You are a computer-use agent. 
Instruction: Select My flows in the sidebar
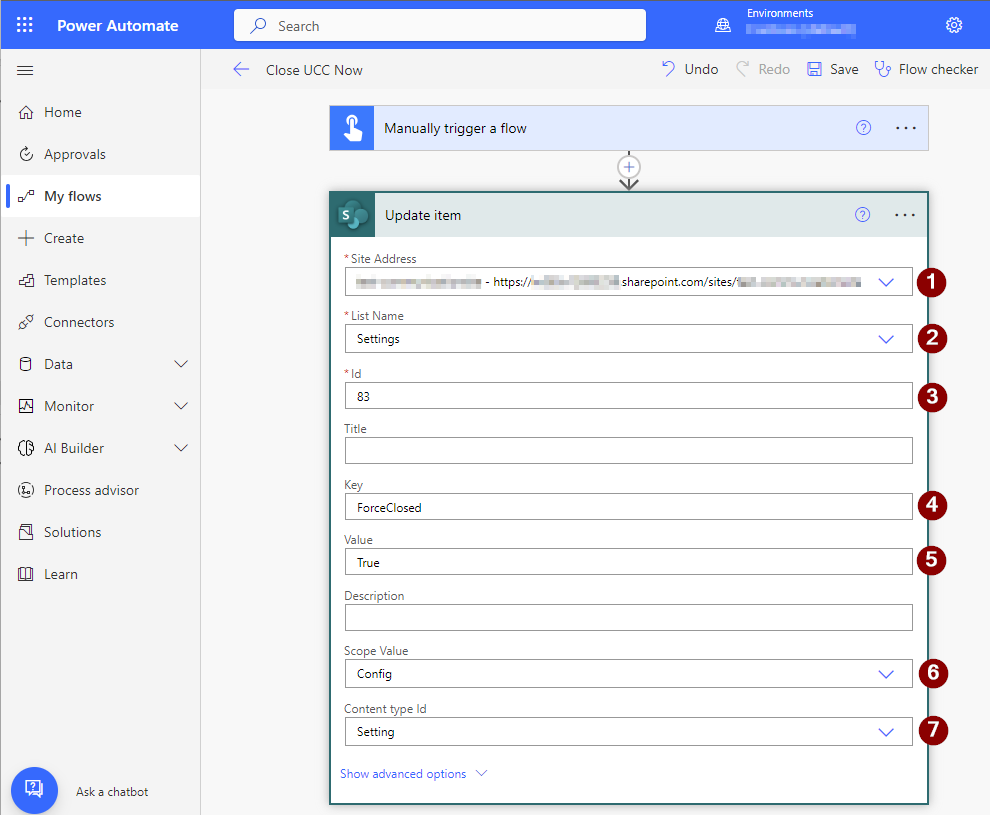point(101,196)
